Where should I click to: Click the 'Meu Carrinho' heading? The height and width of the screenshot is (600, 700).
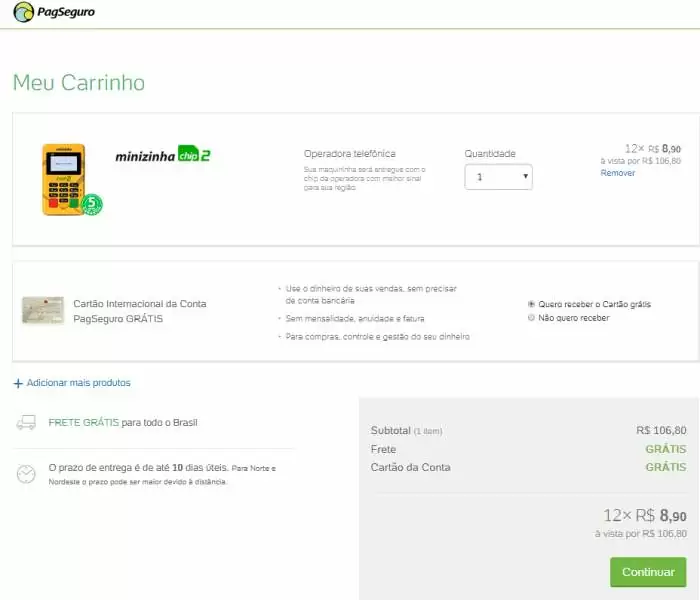pos(79,83)
